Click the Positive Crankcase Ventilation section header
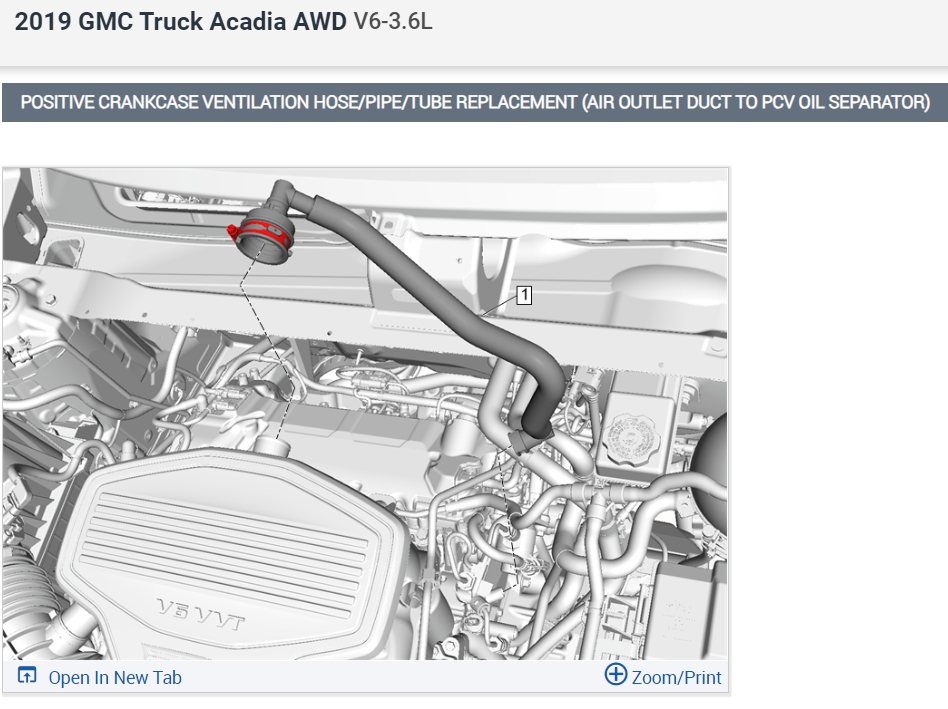Image resolution: width=948 pixels, height=709 pixels. 475,102
